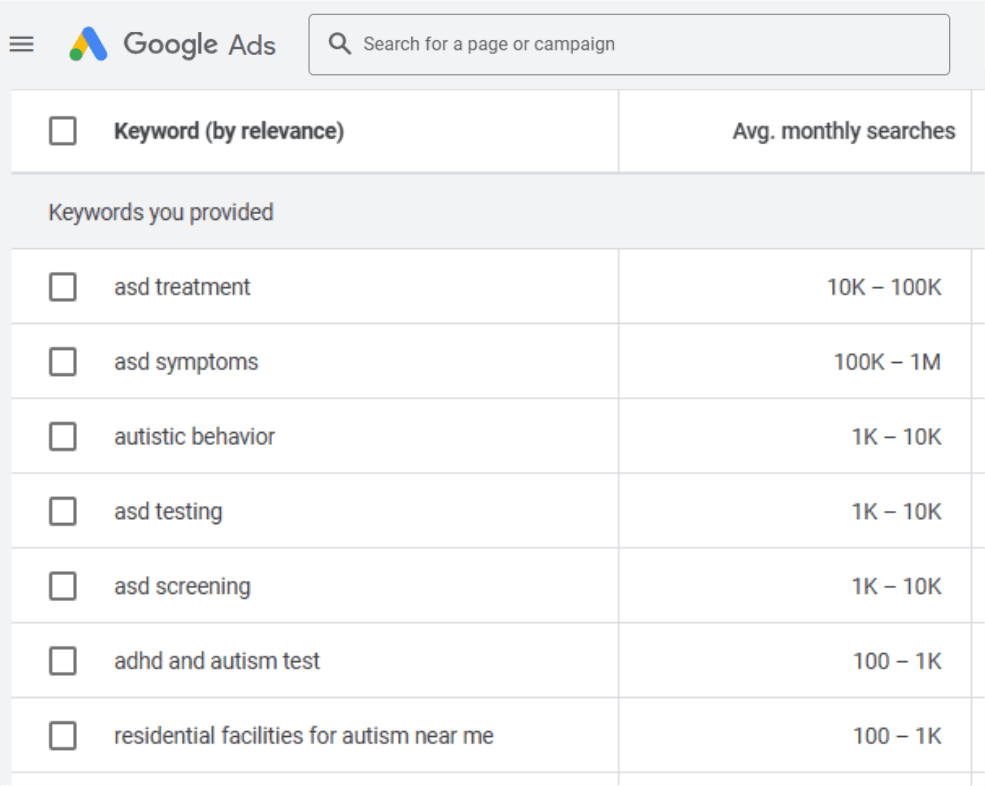This screenshot has width=985, height=786.
Task: Select the 'asd symptoms' row checkbox
Action: tap(63, 362)
